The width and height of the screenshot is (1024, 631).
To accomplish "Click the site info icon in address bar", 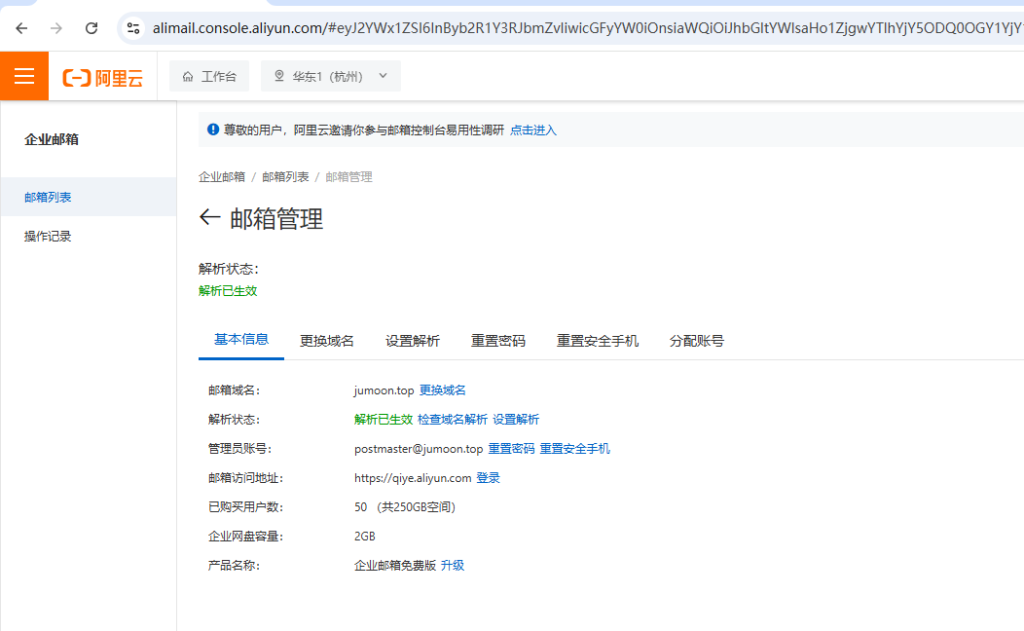I will point(134,28).
